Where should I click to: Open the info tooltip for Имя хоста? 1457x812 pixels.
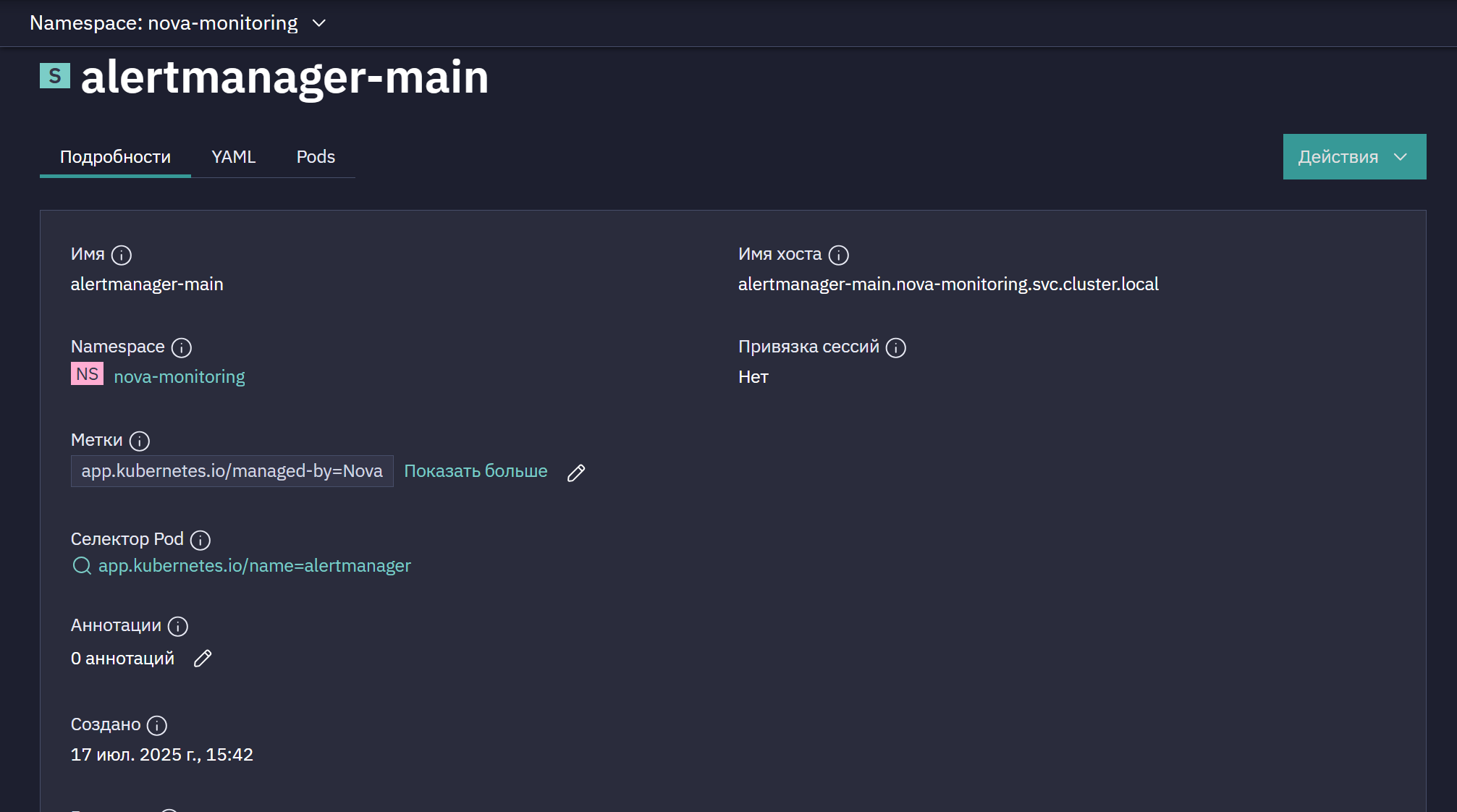pos(839,255)
